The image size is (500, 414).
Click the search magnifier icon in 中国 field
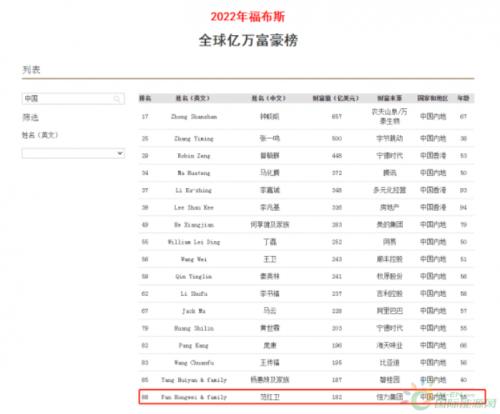[x=117, y=99]
